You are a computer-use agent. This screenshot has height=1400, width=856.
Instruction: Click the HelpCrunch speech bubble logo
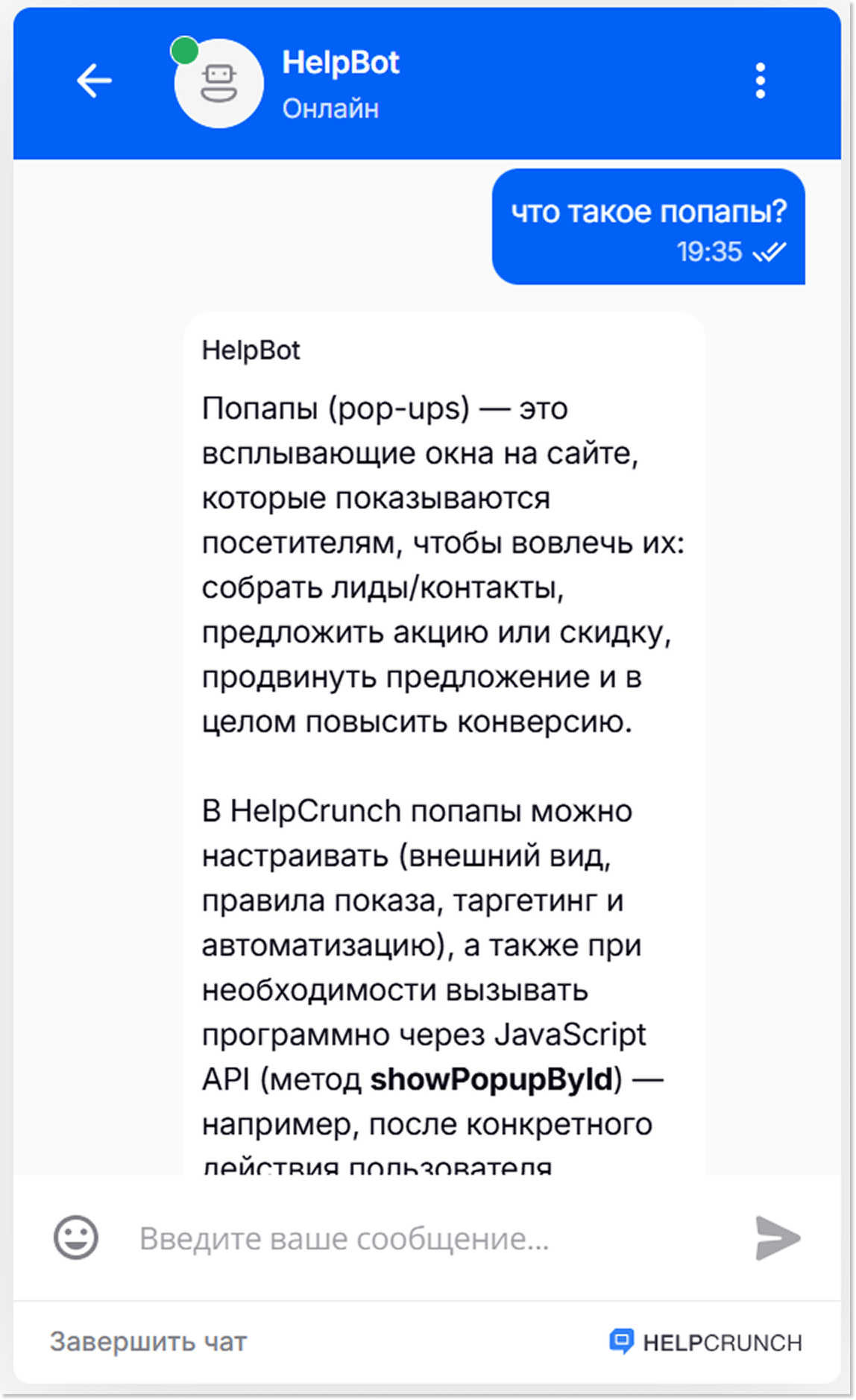[x=621, y=1340]
